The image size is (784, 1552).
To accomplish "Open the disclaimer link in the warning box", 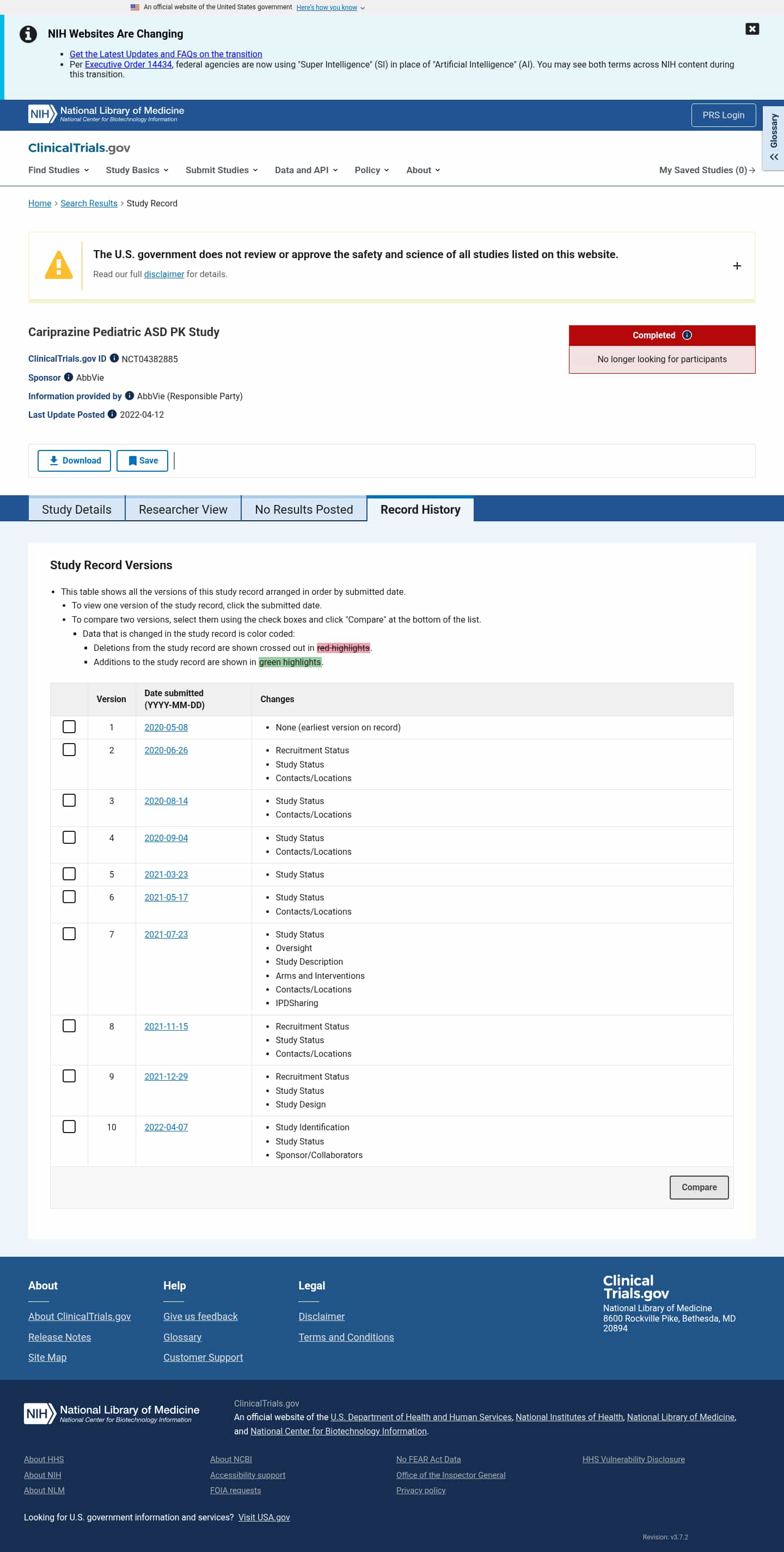I will click(164, 274).
